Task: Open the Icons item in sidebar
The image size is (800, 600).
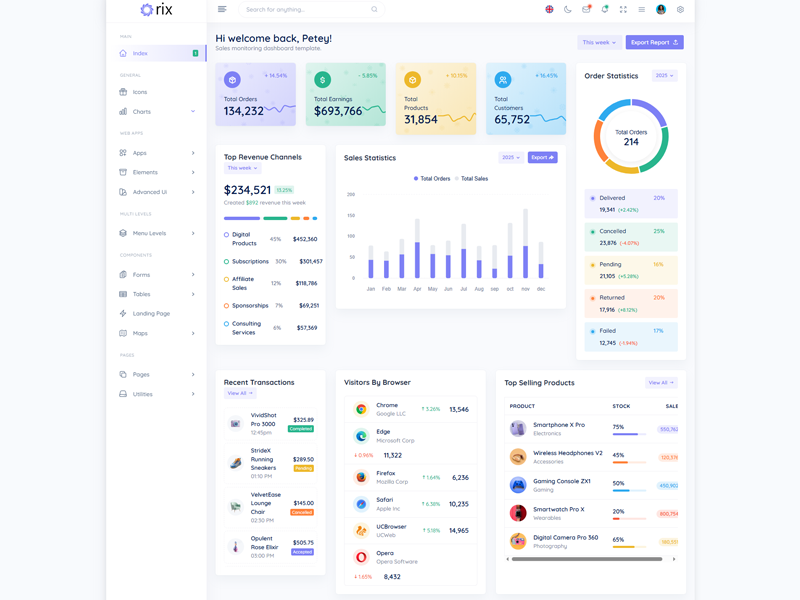Action: coord(140,92)
